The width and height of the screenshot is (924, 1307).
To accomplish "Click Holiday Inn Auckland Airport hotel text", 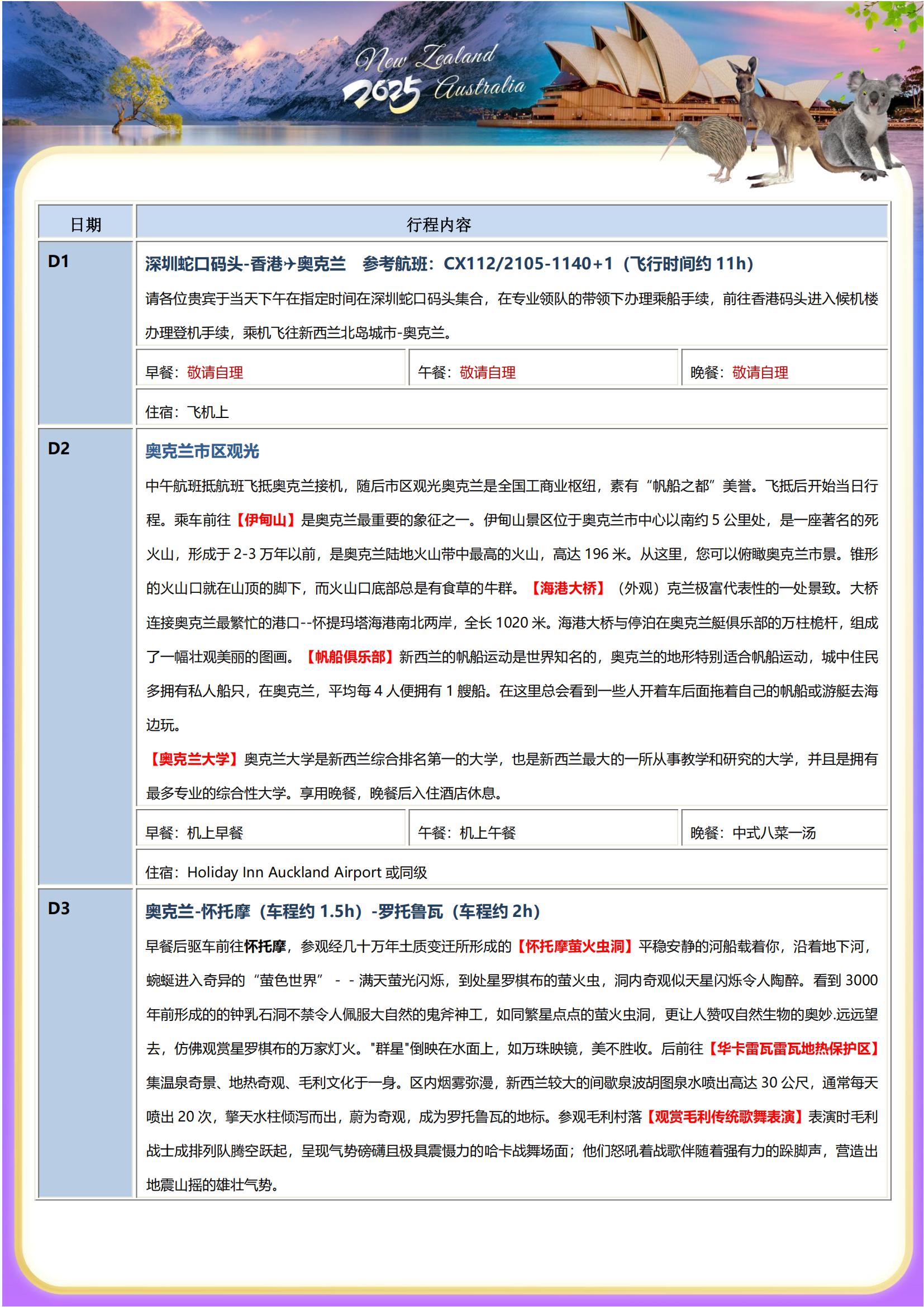I will point(284,872).
